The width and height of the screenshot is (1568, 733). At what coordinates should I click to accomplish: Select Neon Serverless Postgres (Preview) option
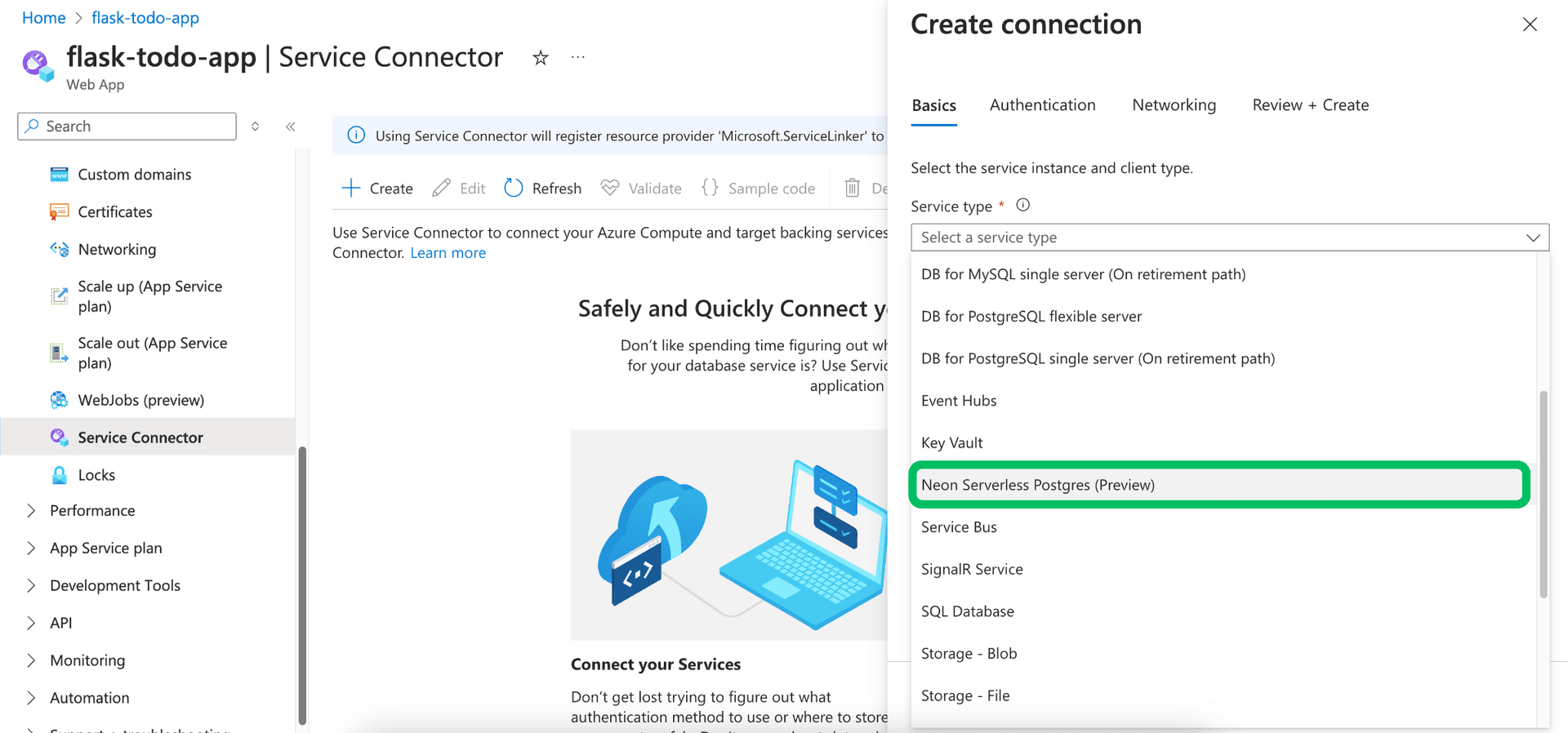click(x=1038, y=485)
